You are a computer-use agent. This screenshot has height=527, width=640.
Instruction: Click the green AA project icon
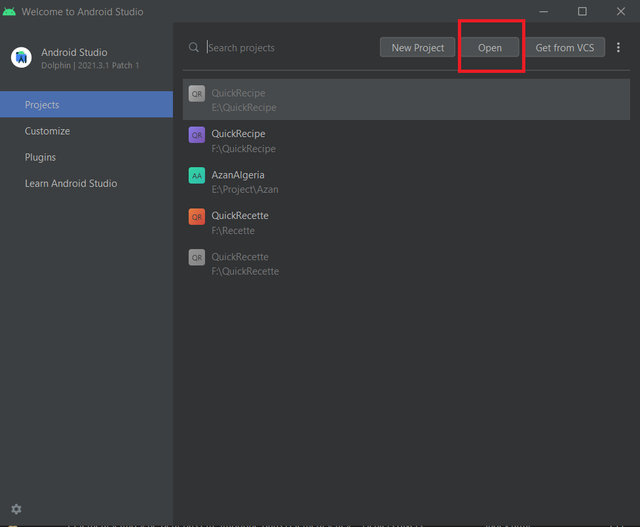pos(197,176)
